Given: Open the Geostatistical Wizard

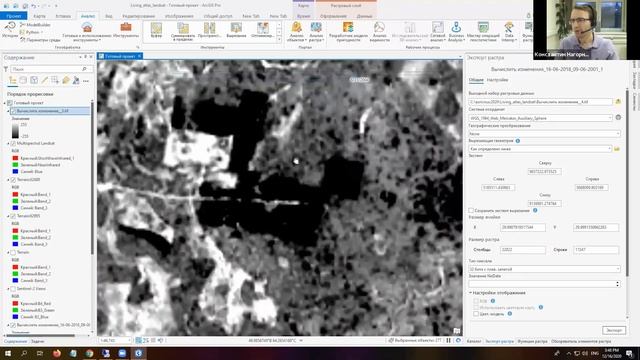Looking at the screenshot, I should (x=483, y=32).
